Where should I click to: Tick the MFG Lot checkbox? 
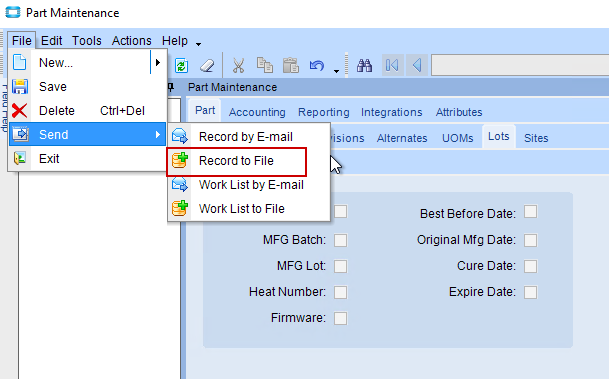[341, 266]
